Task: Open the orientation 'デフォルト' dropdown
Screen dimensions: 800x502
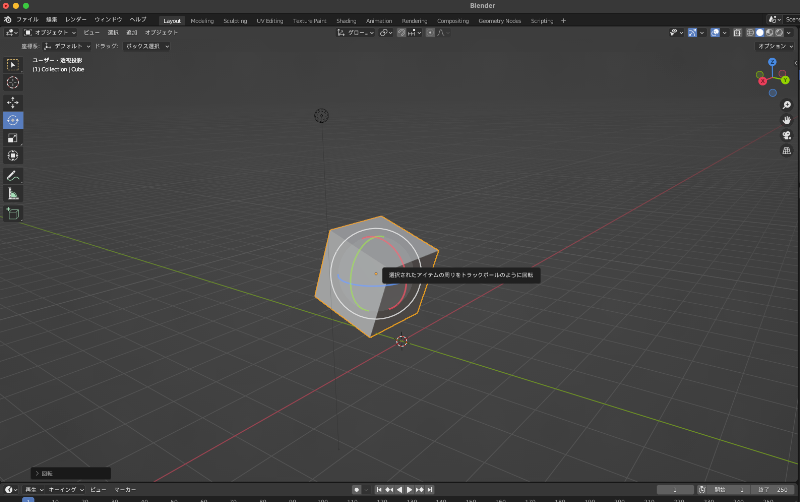Action: 67,46
